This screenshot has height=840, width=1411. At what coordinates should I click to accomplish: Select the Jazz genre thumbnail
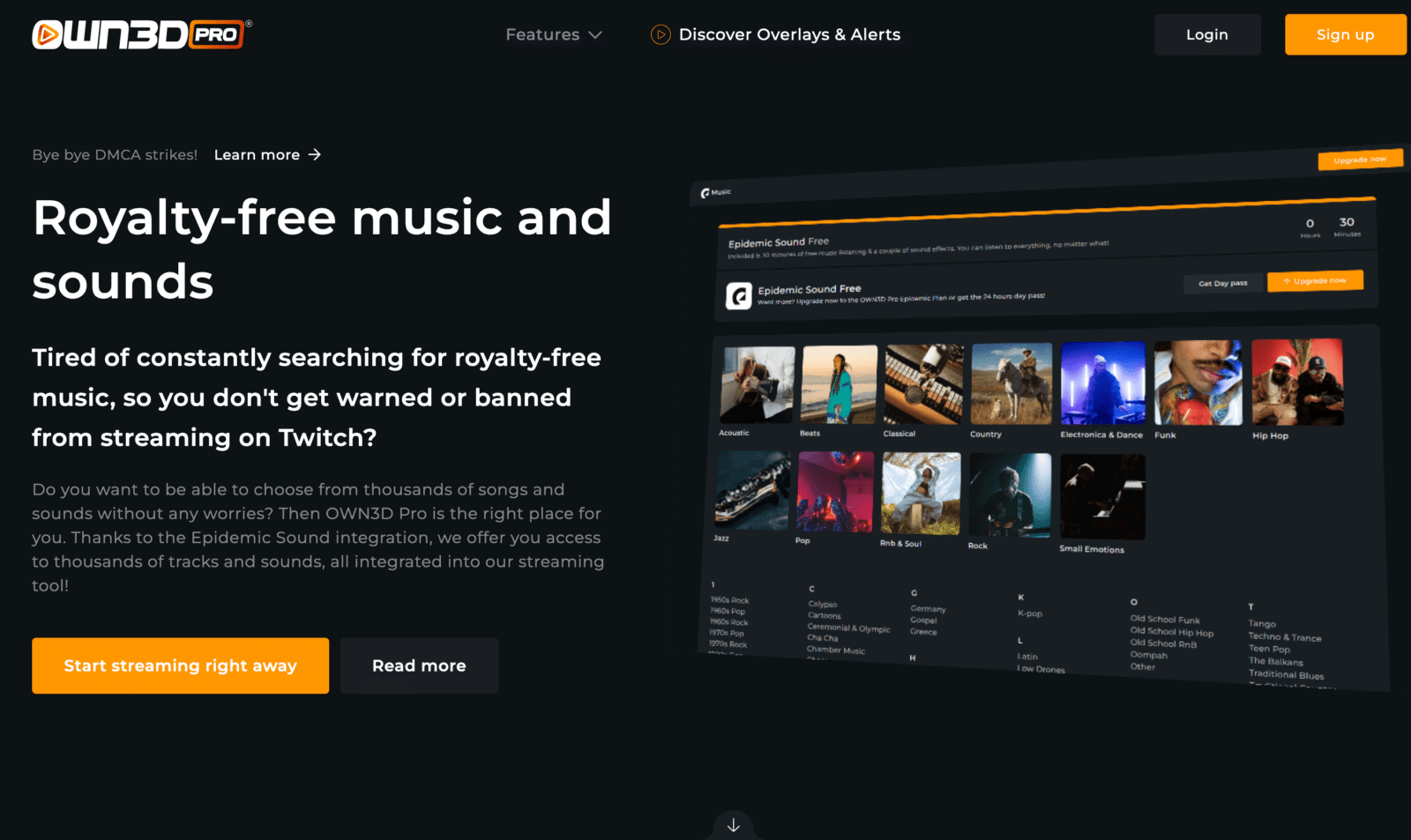tap(753, 491)
